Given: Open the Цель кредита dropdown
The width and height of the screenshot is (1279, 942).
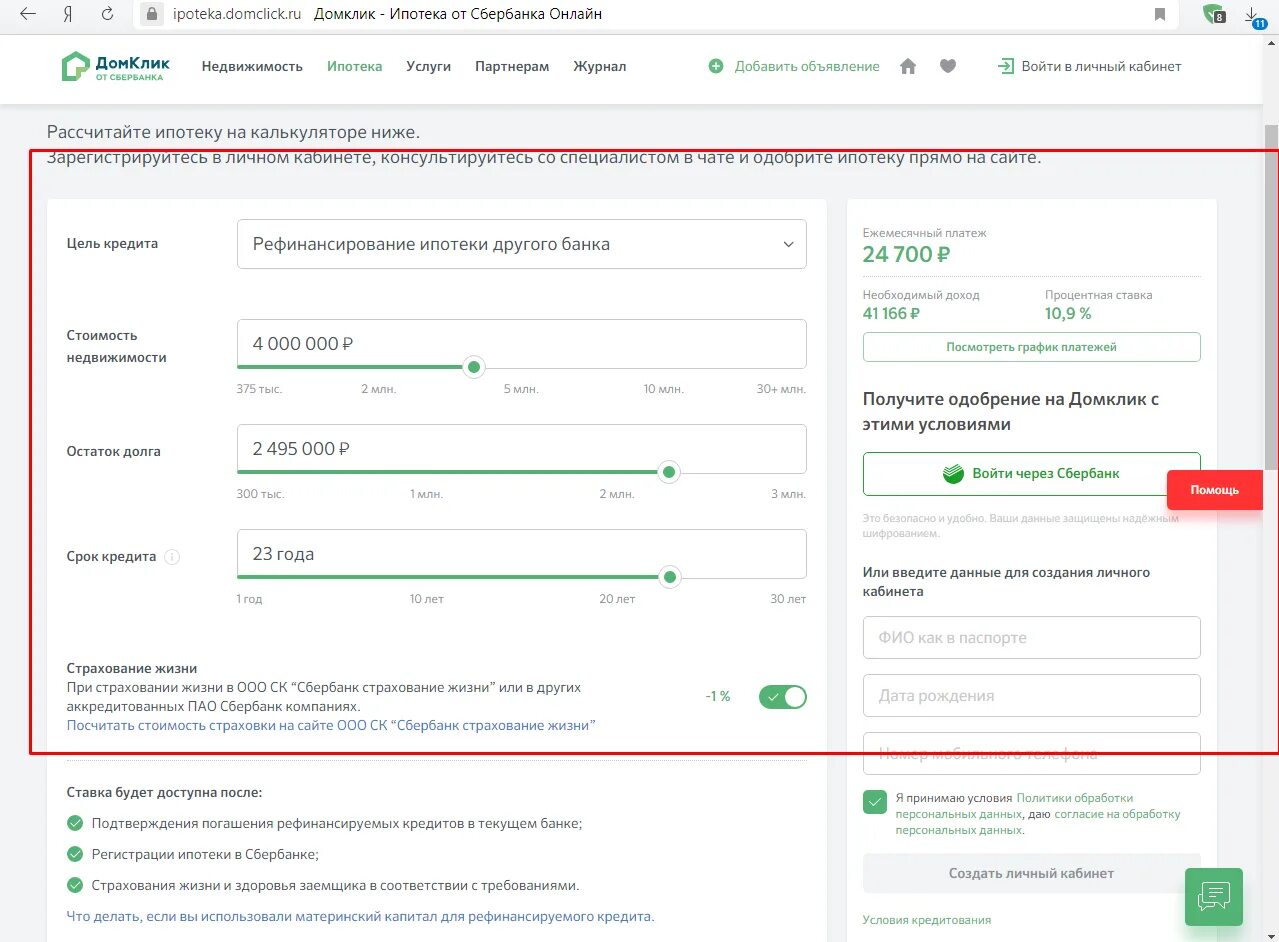Looking at the screenshot, I should (522, 244).
